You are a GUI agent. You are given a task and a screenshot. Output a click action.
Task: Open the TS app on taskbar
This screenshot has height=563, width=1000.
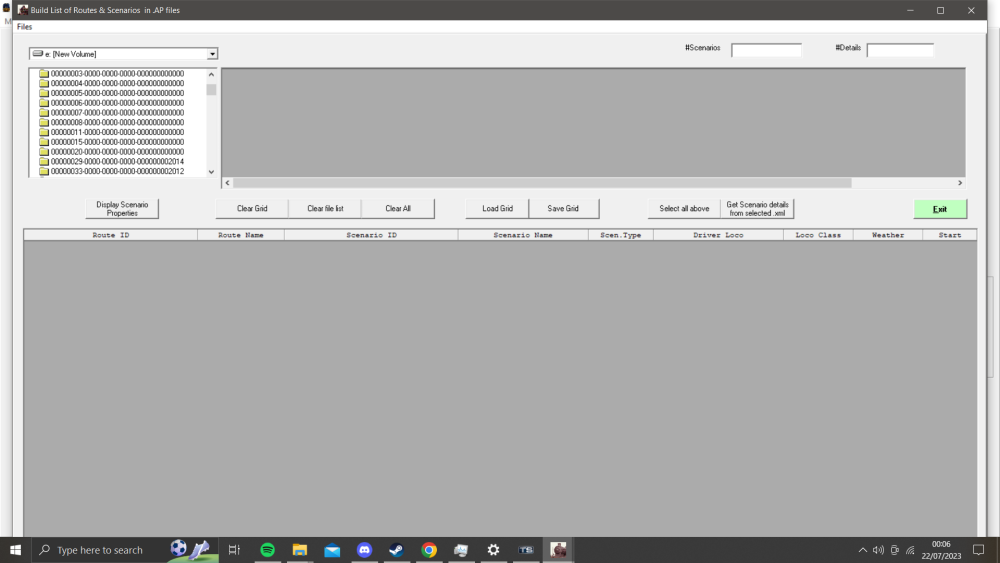[526, 550]
